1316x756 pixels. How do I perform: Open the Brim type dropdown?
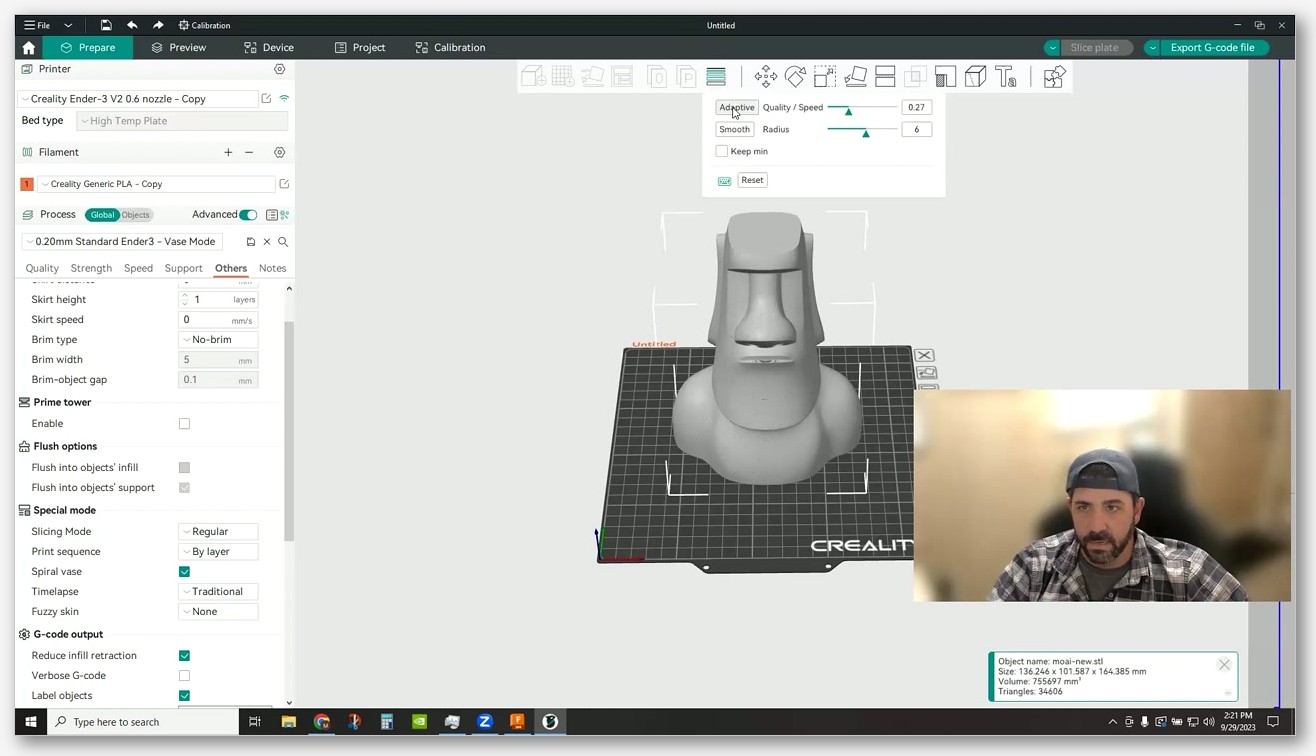click(218, 340)
